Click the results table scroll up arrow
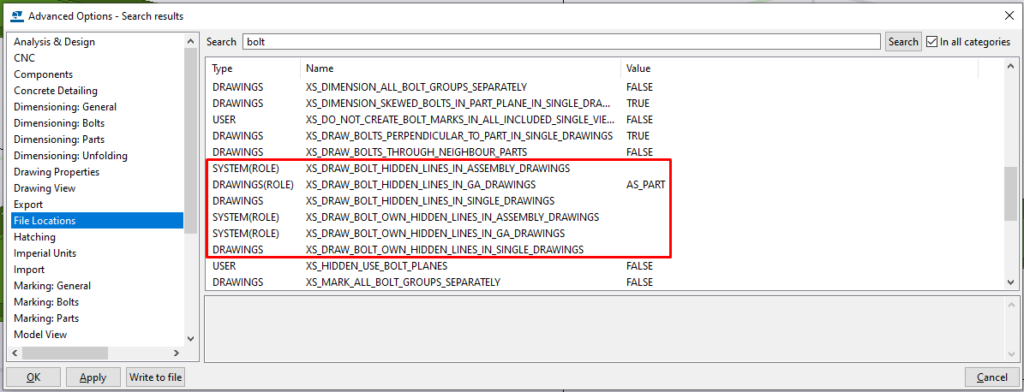Viewport: 1024px width, 392px height. click(x=1011, y=67)
